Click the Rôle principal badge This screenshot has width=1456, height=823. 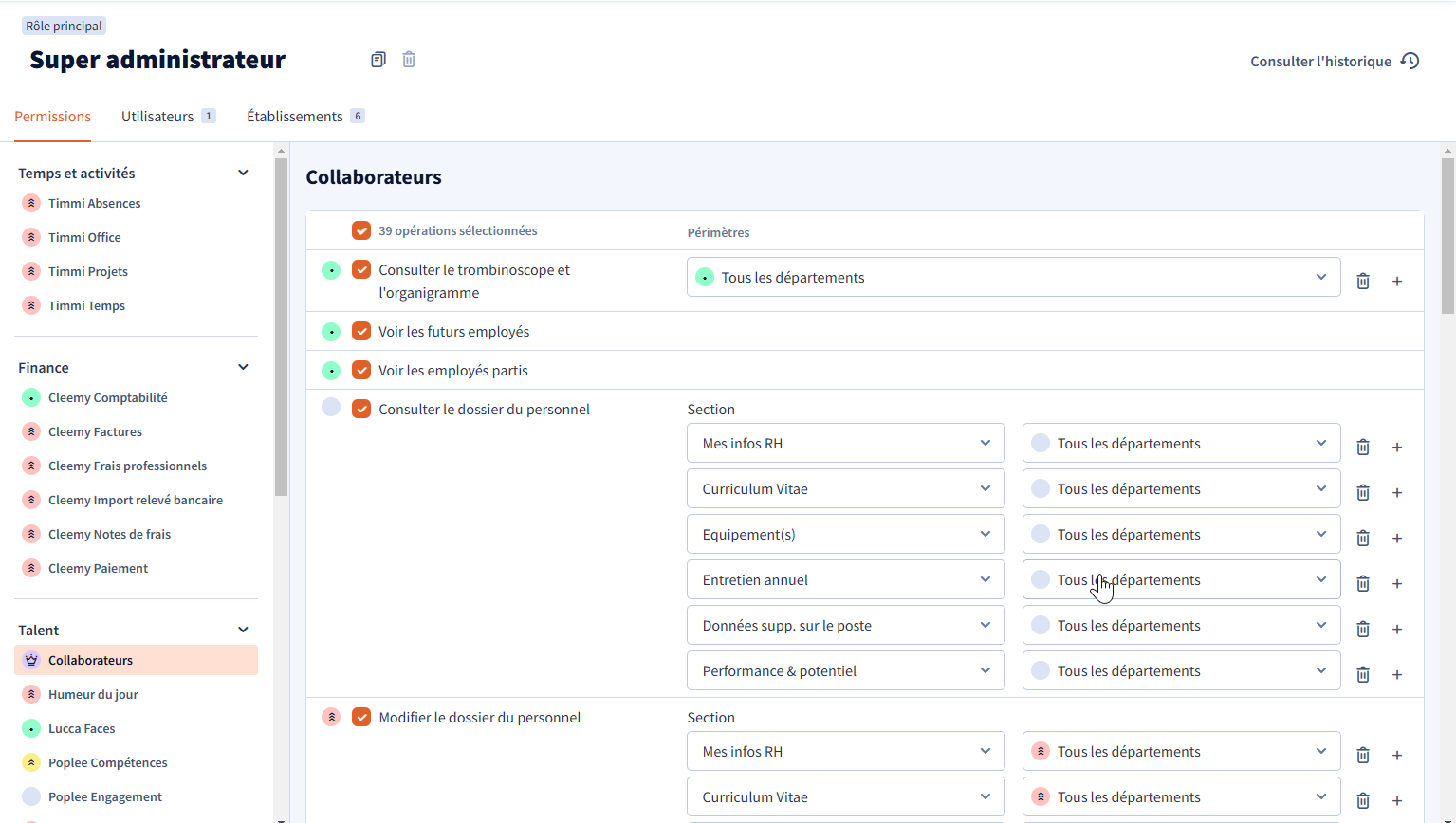tap(64, 26)
